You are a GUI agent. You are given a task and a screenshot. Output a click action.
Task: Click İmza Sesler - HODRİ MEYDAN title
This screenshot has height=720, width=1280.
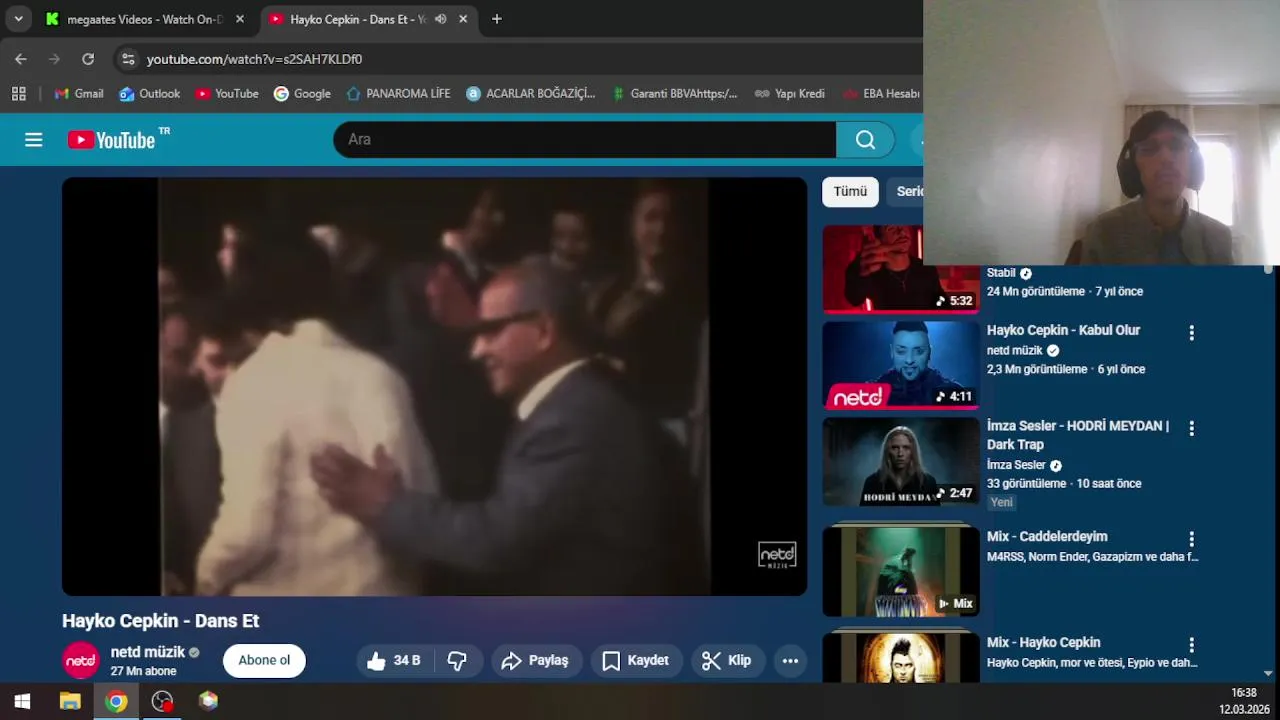click(1078, 435)
